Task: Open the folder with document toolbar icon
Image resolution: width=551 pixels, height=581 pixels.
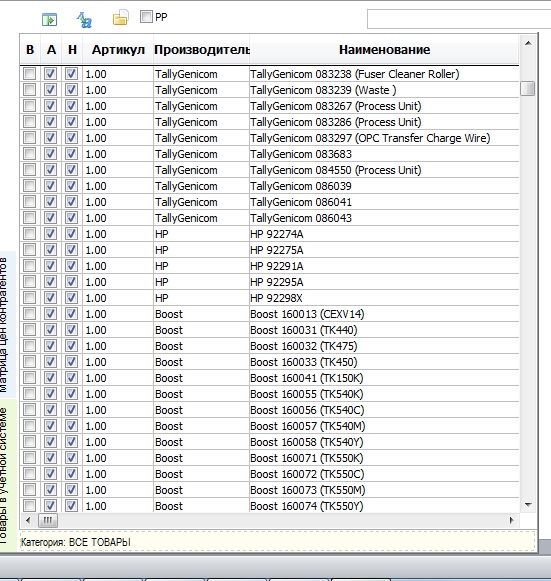Action: (120, 17)
